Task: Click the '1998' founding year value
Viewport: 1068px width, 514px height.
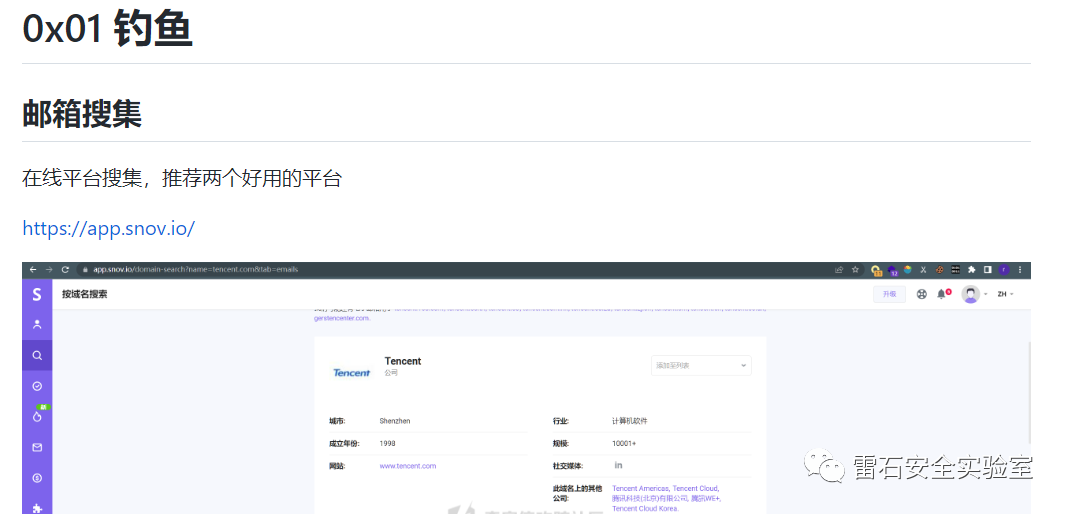Action: [x=388, y=443]
